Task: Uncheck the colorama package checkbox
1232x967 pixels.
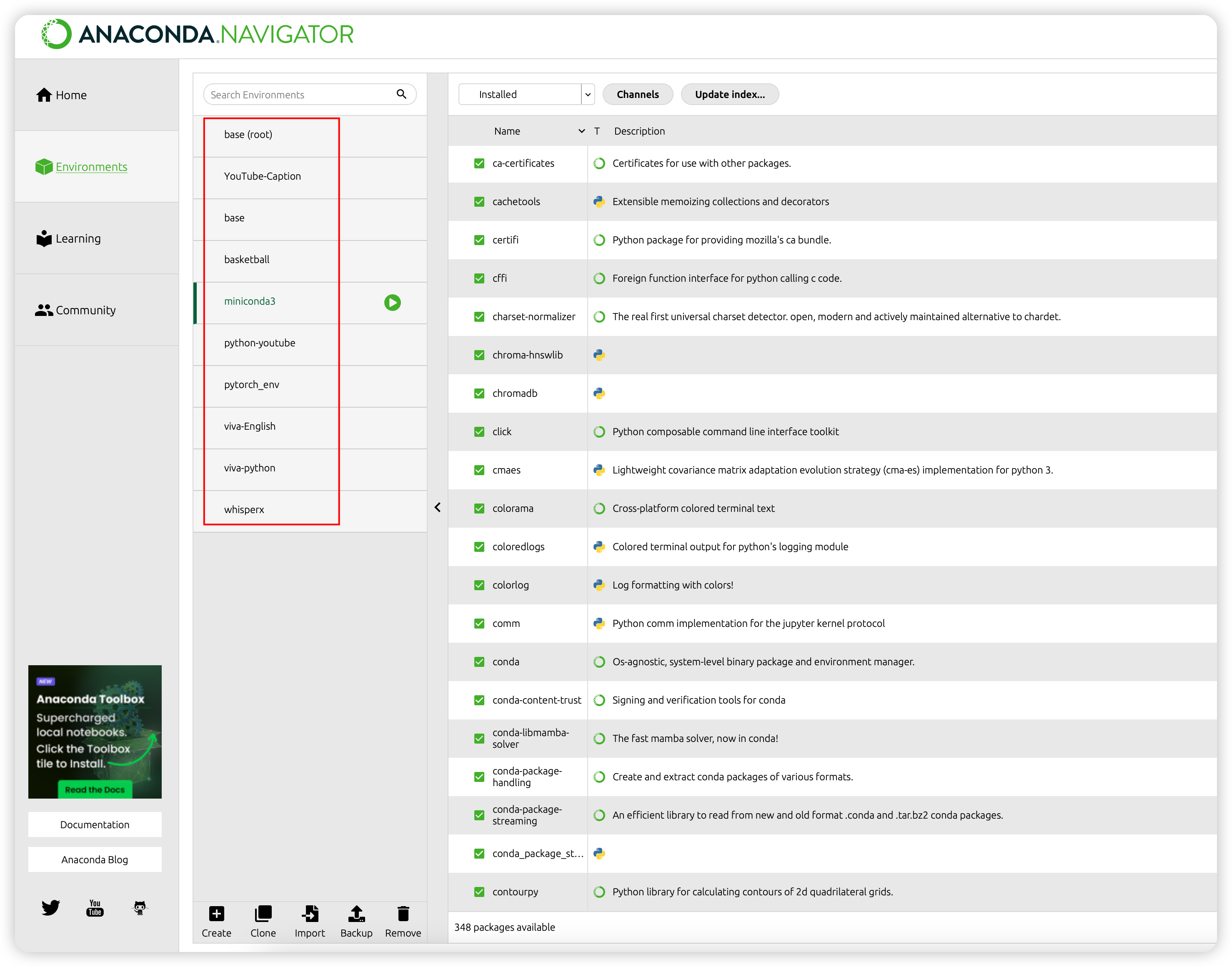Action: coord(480,509)
